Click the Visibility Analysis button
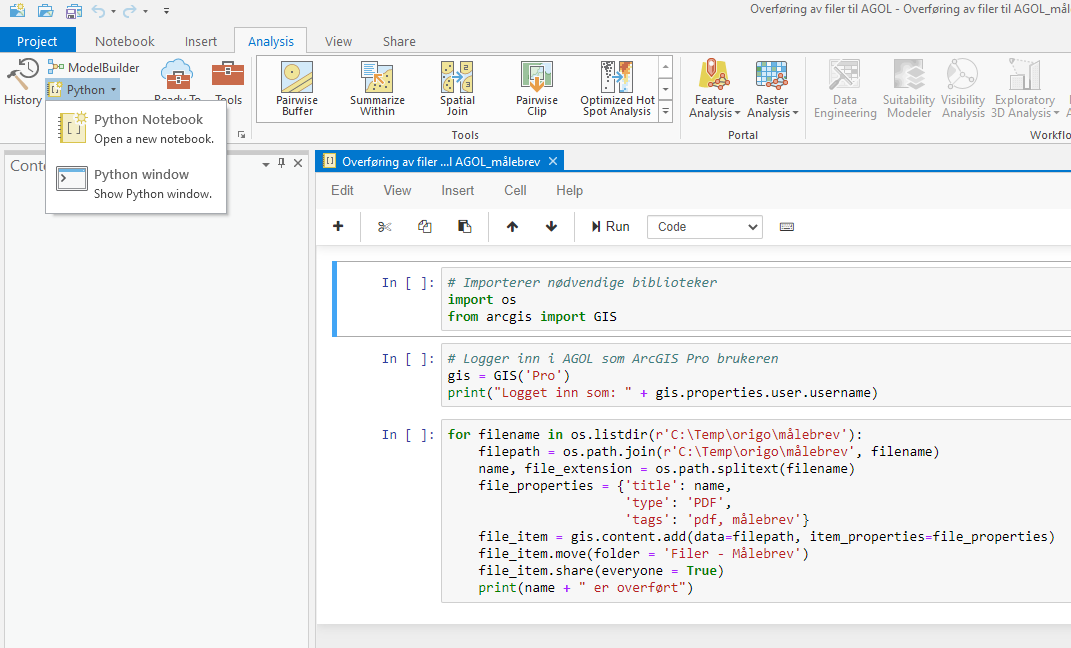The height and width of the screenshot is (648, 1071). pyautogui.click(x=963, y=89)
